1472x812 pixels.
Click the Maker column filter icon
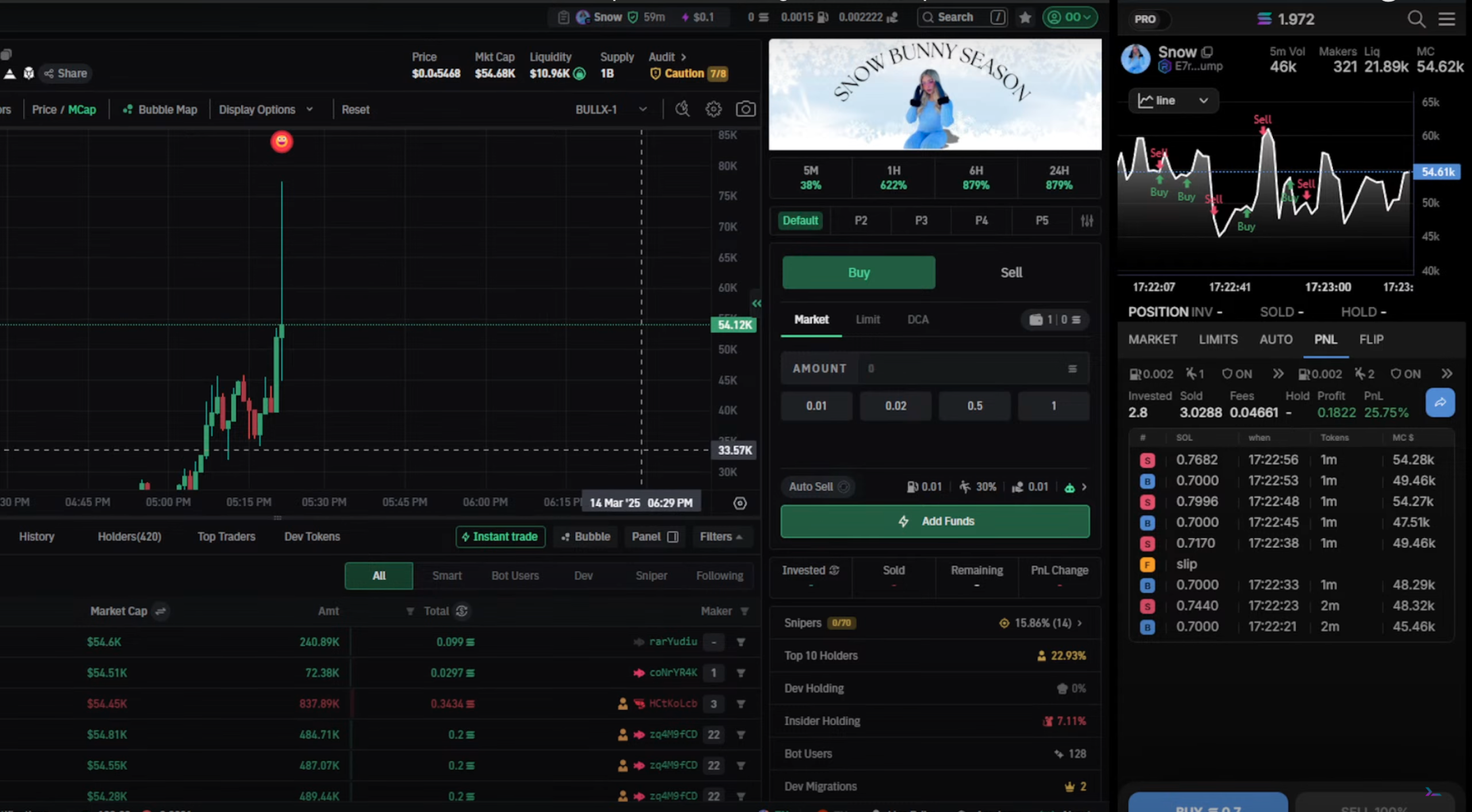744,611
